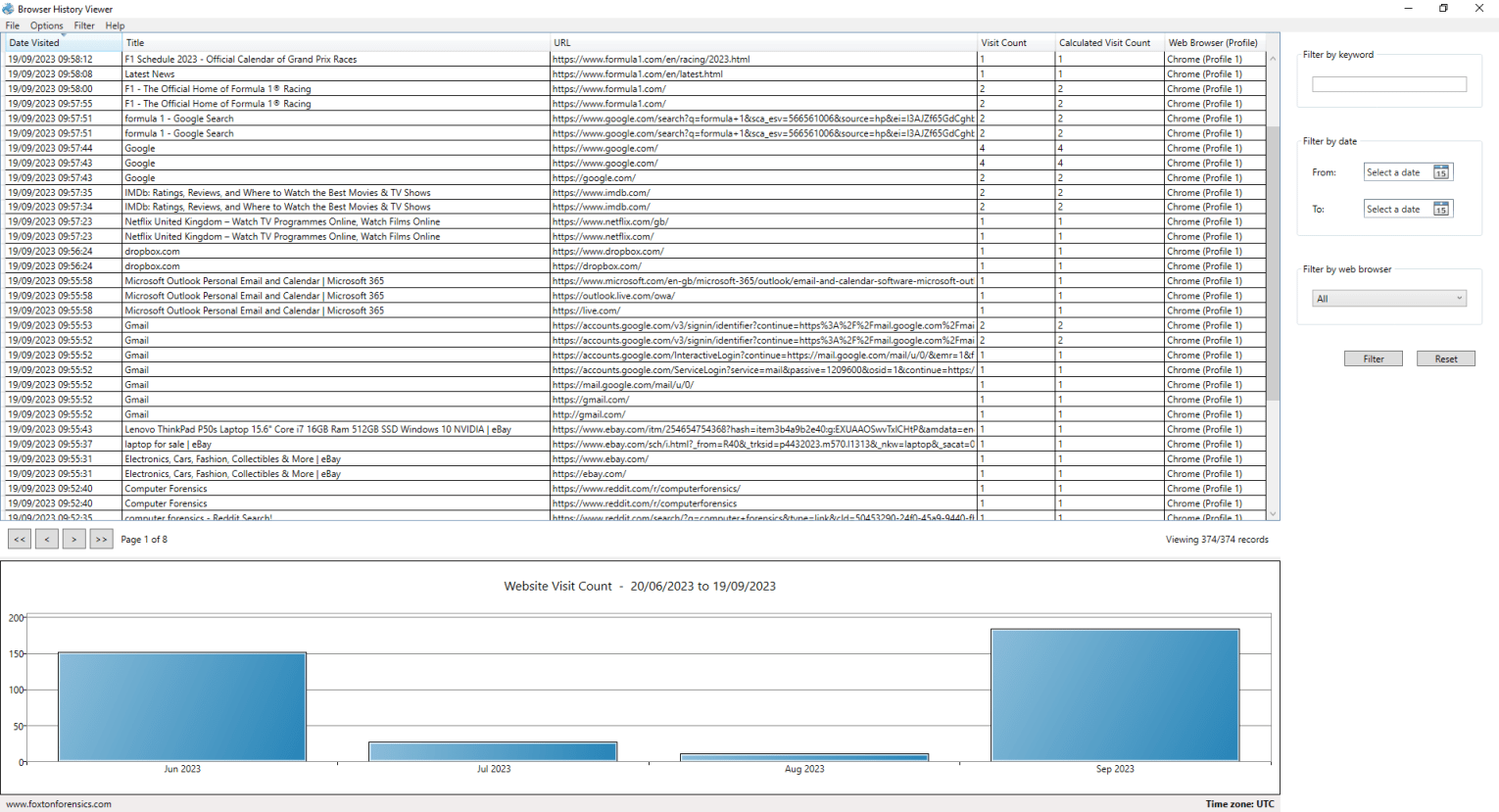Open the Filter menu
This screenshot has height=812, width=1499.
pos(84,25)
